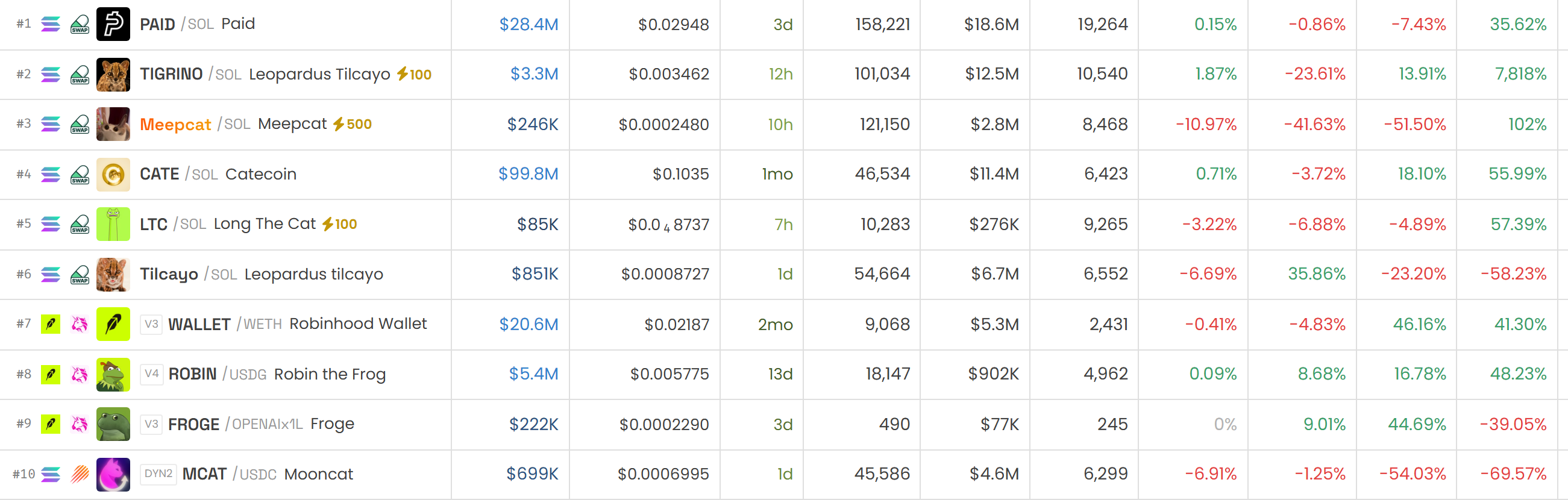This screenshot has height=500, width=1568.
Task: Click the $99.8M market cap of CATE
Action: click(x=528, y=174)
